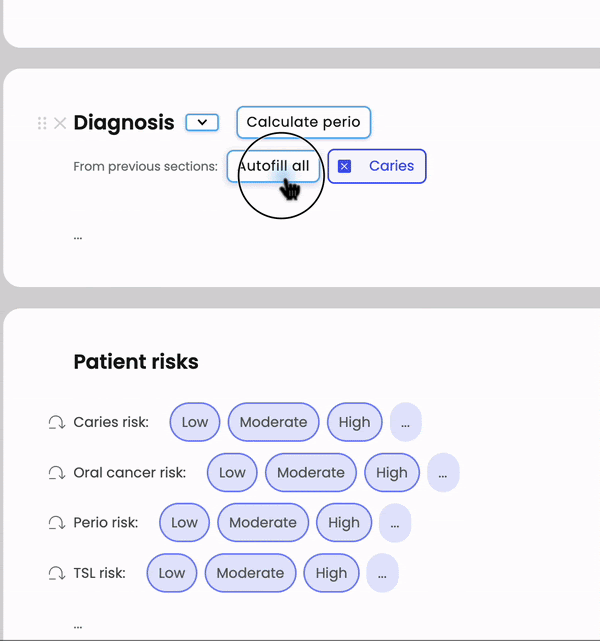600x641 pixels.
Task: Reset Oral cancer risk with arrow icon
Action: coord(56,473)
